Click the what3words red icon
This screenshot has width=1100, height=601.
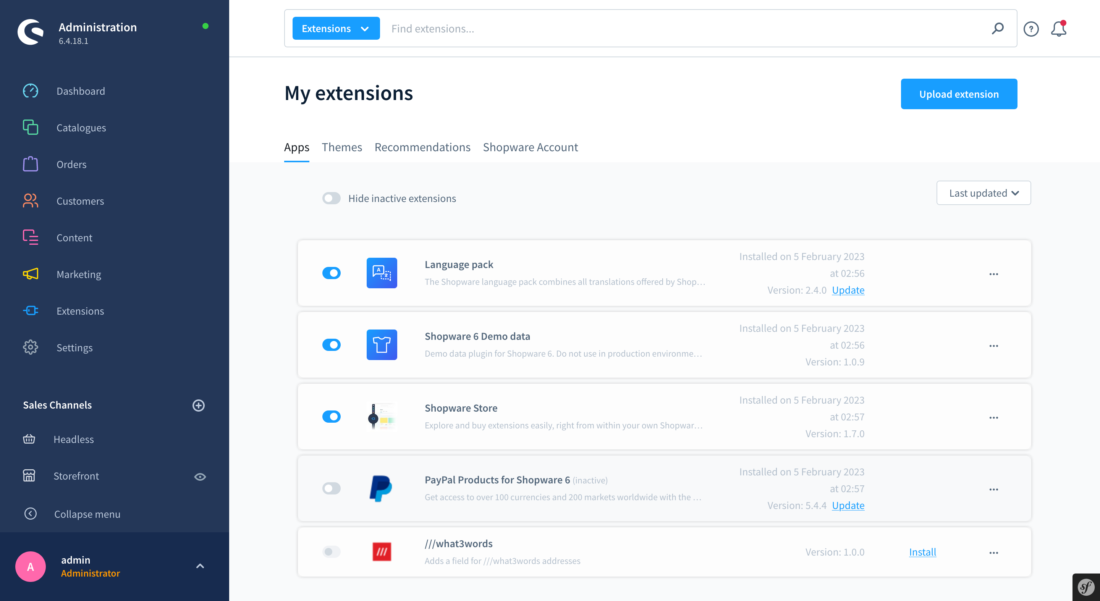pos(382,552)
